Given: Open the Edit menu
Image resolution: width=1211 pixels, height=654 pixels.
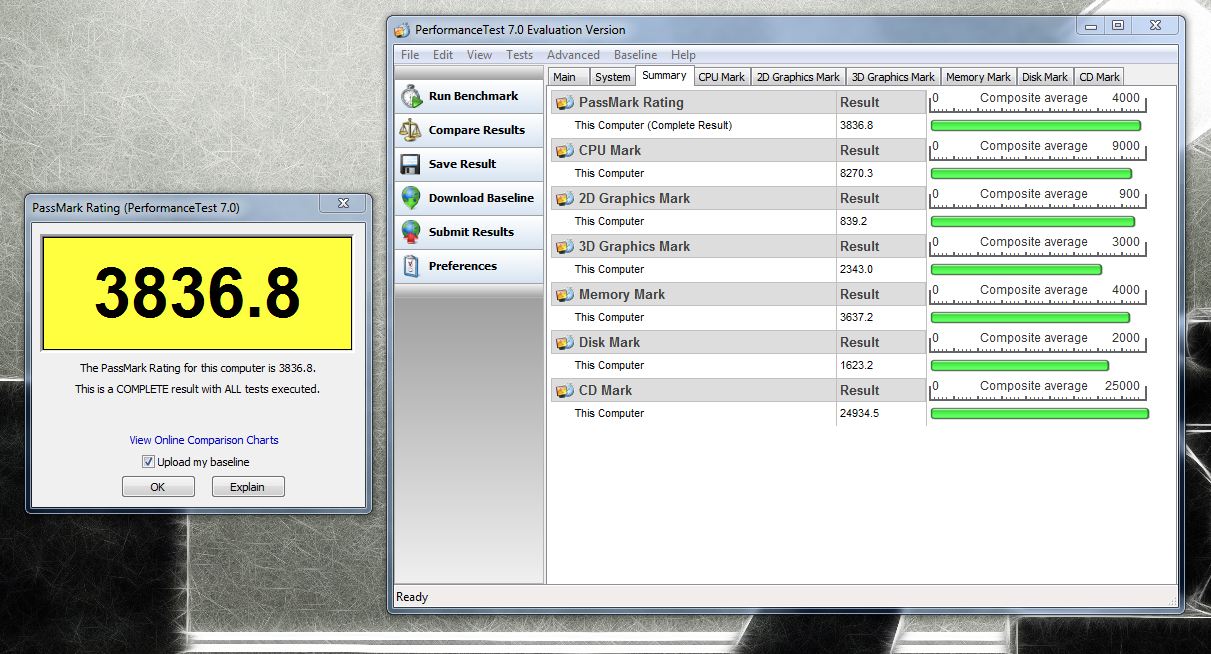Looking at the screenshot, I should coord(443,55).
